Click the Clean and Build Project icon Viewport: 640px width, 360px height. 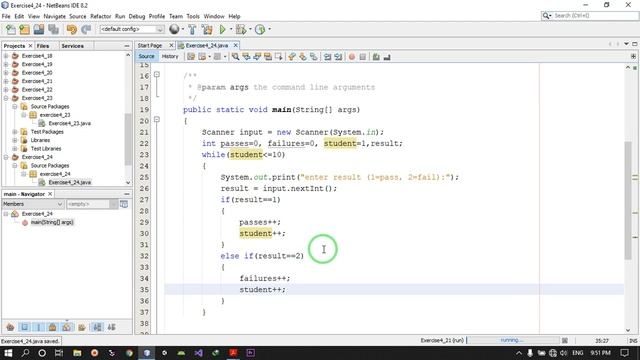pyautogui.click(x=207, y=29)
